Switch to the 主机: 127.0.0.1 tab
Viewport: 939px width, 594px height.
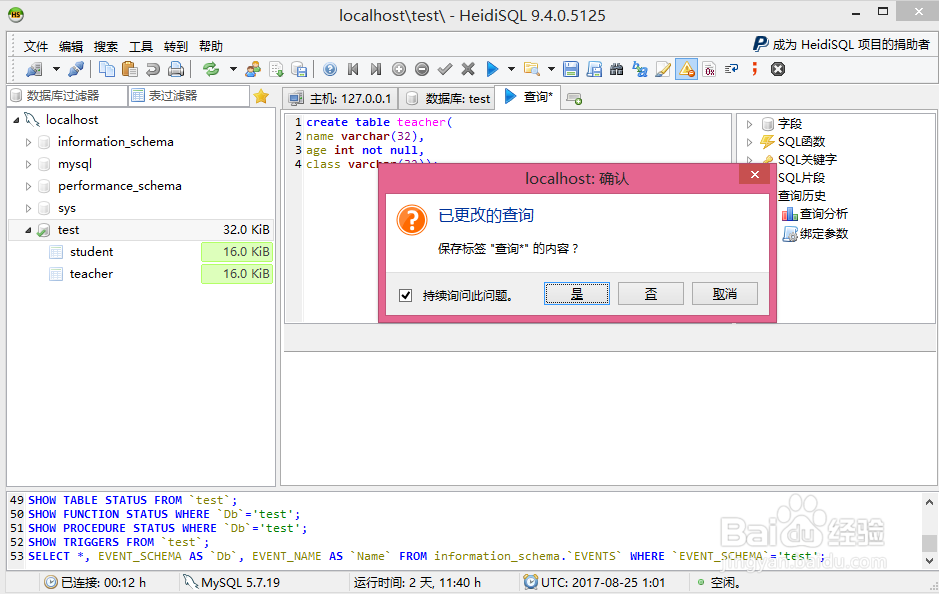[340, 98]
